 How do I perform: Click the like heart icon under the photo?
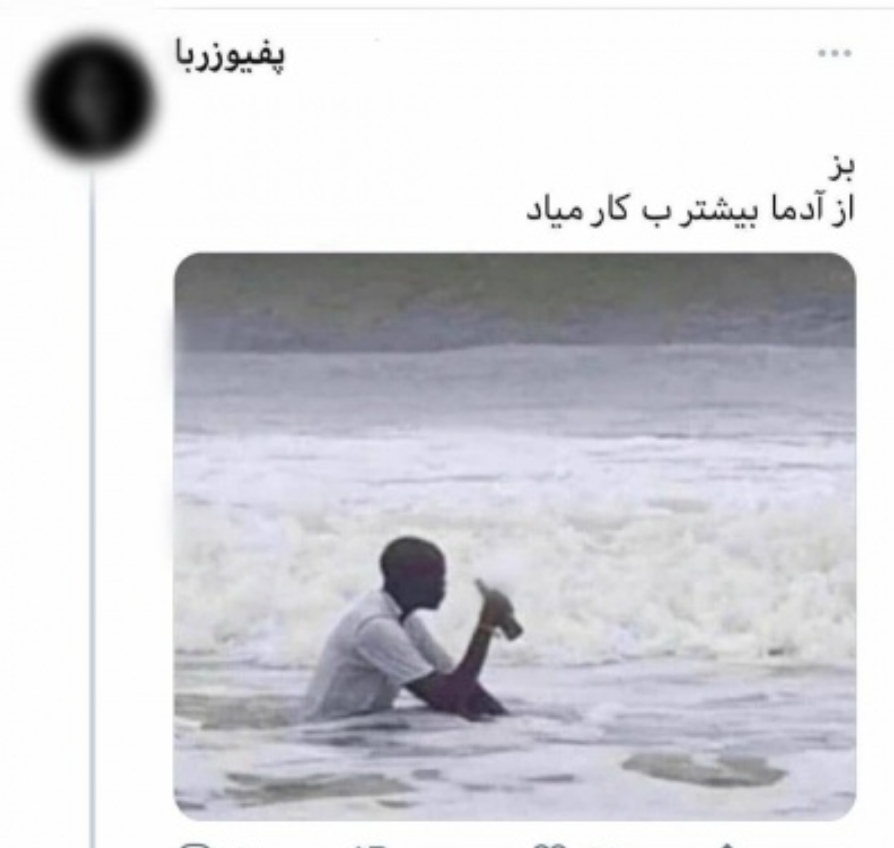(551, 846)
